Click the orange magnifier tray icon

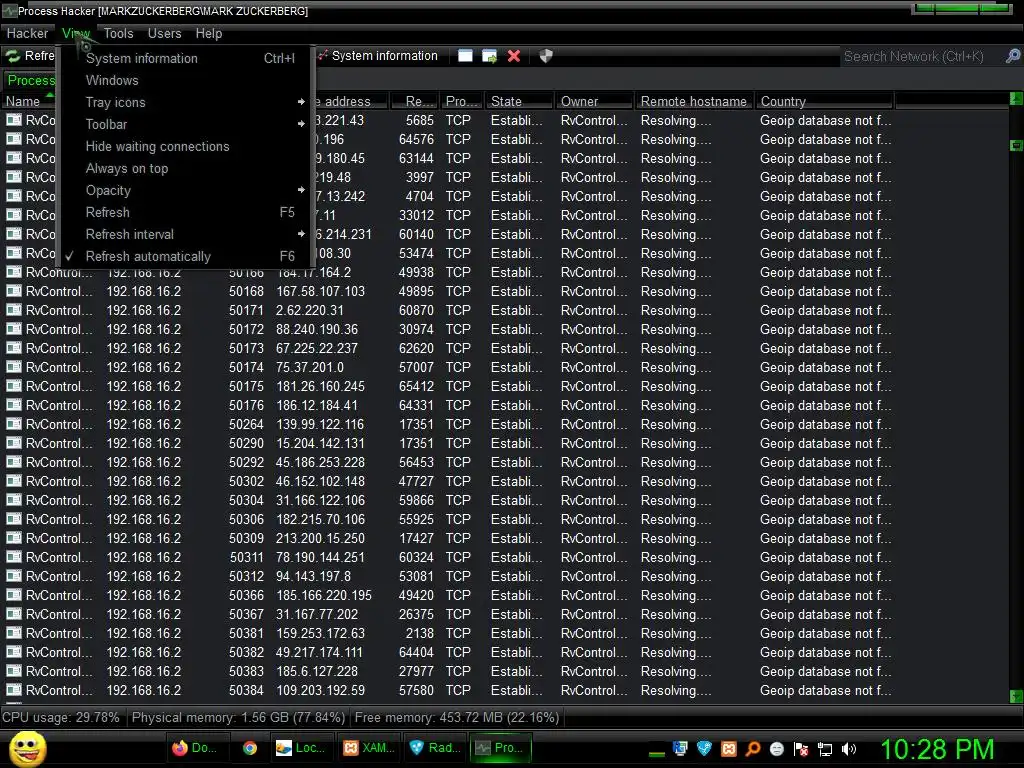point(752,749)
